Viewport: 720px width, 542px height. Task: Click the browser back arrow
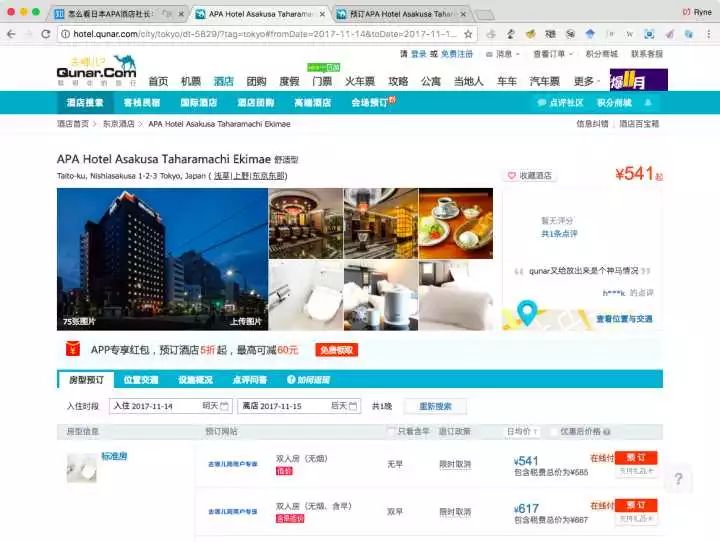point(11,33)
